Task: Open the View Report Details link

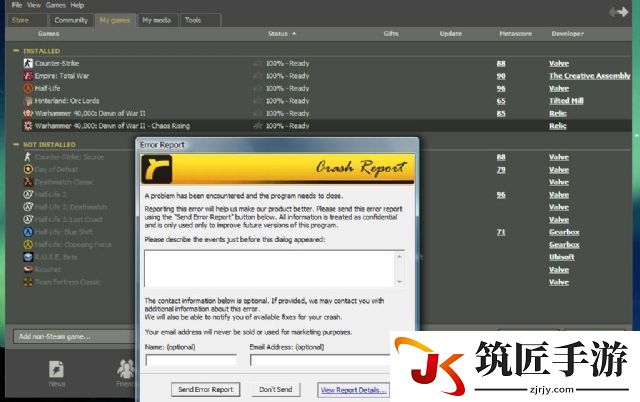Action: point(353,390)
